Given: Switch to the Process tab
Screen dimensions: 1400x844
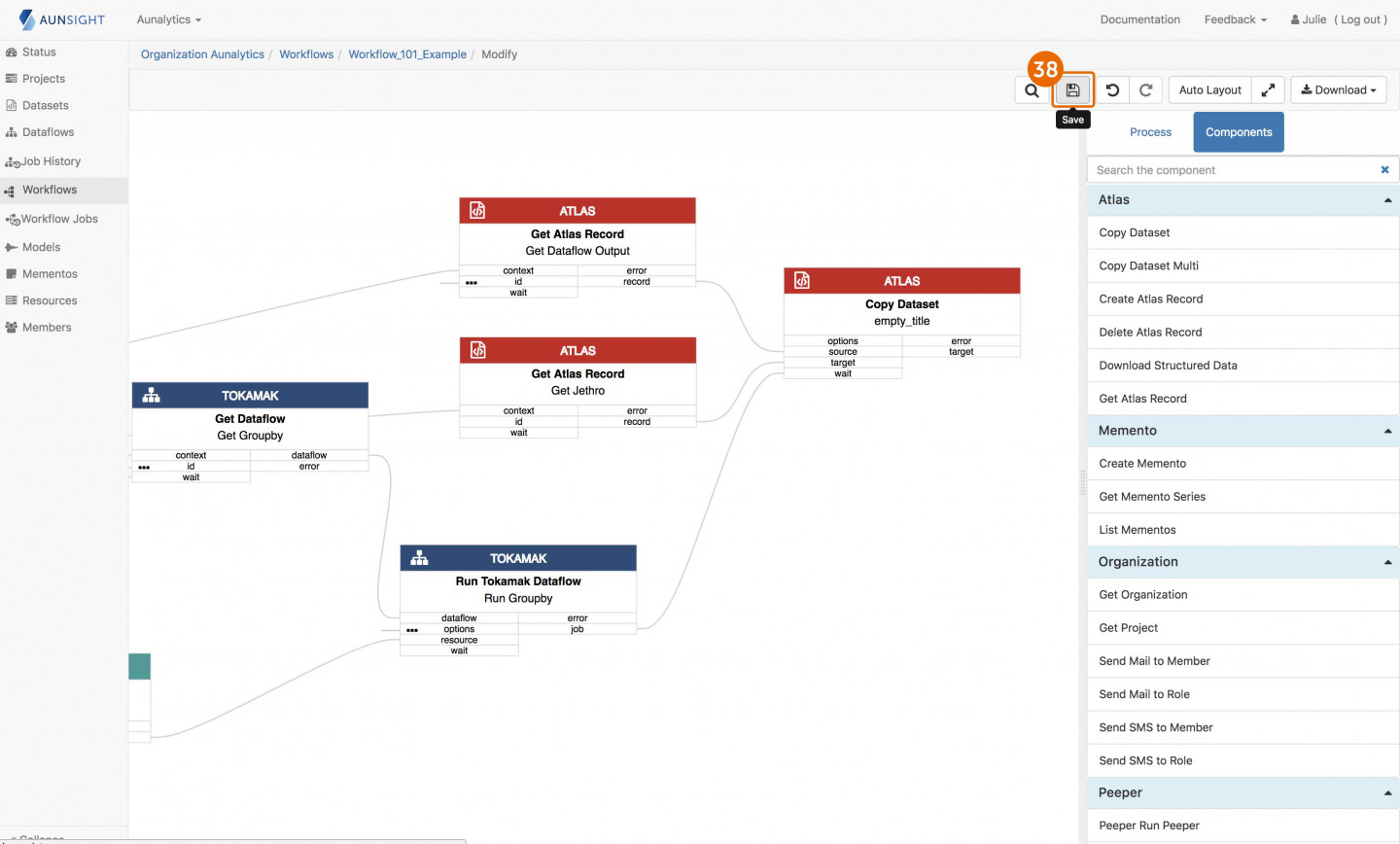Looking at the screenshot, I should pos(1150,132).
